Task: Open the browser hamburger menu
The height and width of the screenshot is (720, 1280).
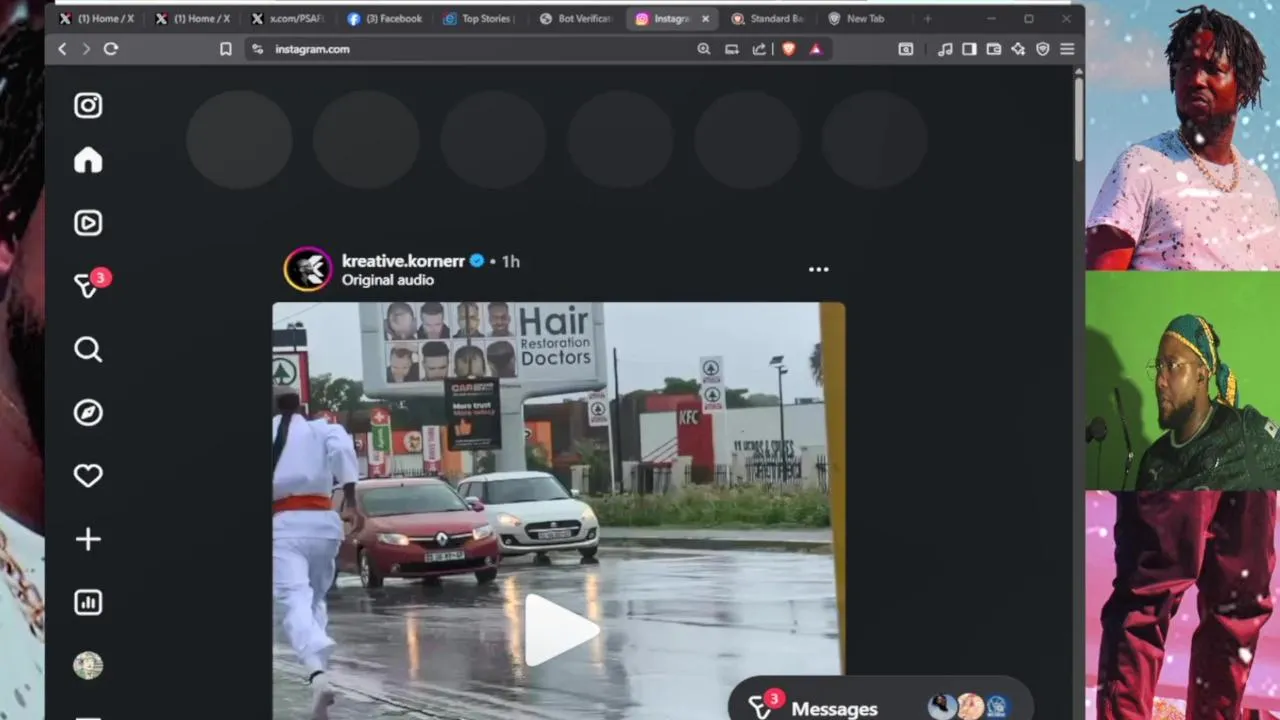Action: [x=1067, y=49]
